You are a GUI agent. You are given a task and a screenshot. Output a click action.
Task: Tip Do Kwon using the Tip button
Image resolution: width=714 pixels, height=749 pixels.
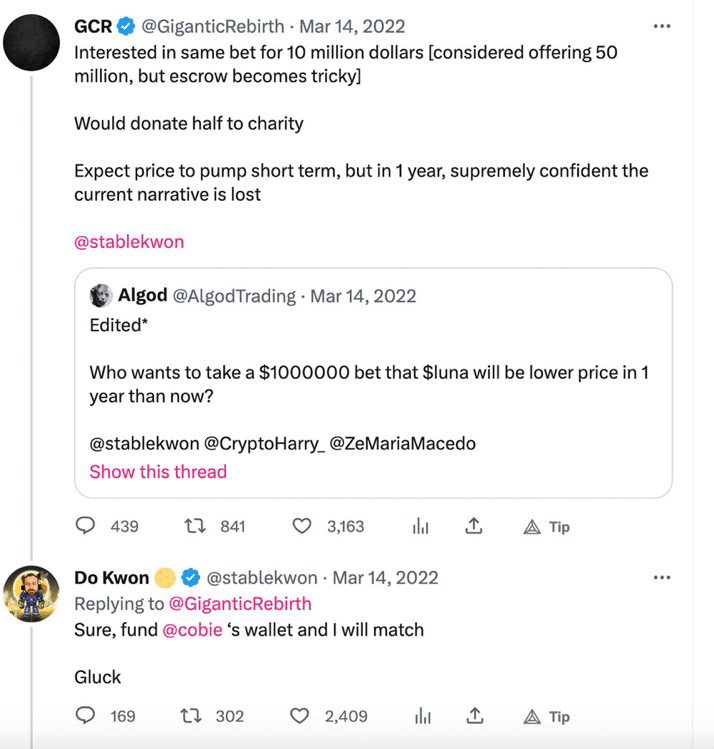click(548, 716)
